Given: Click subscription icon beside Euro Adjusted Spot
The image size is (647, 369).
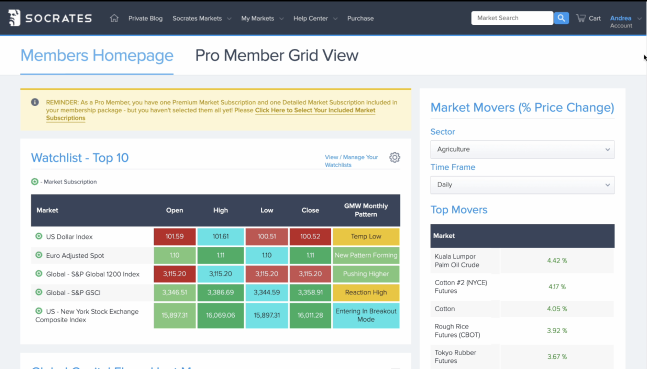Looking at the screenshot, I should tap(39, 255).
